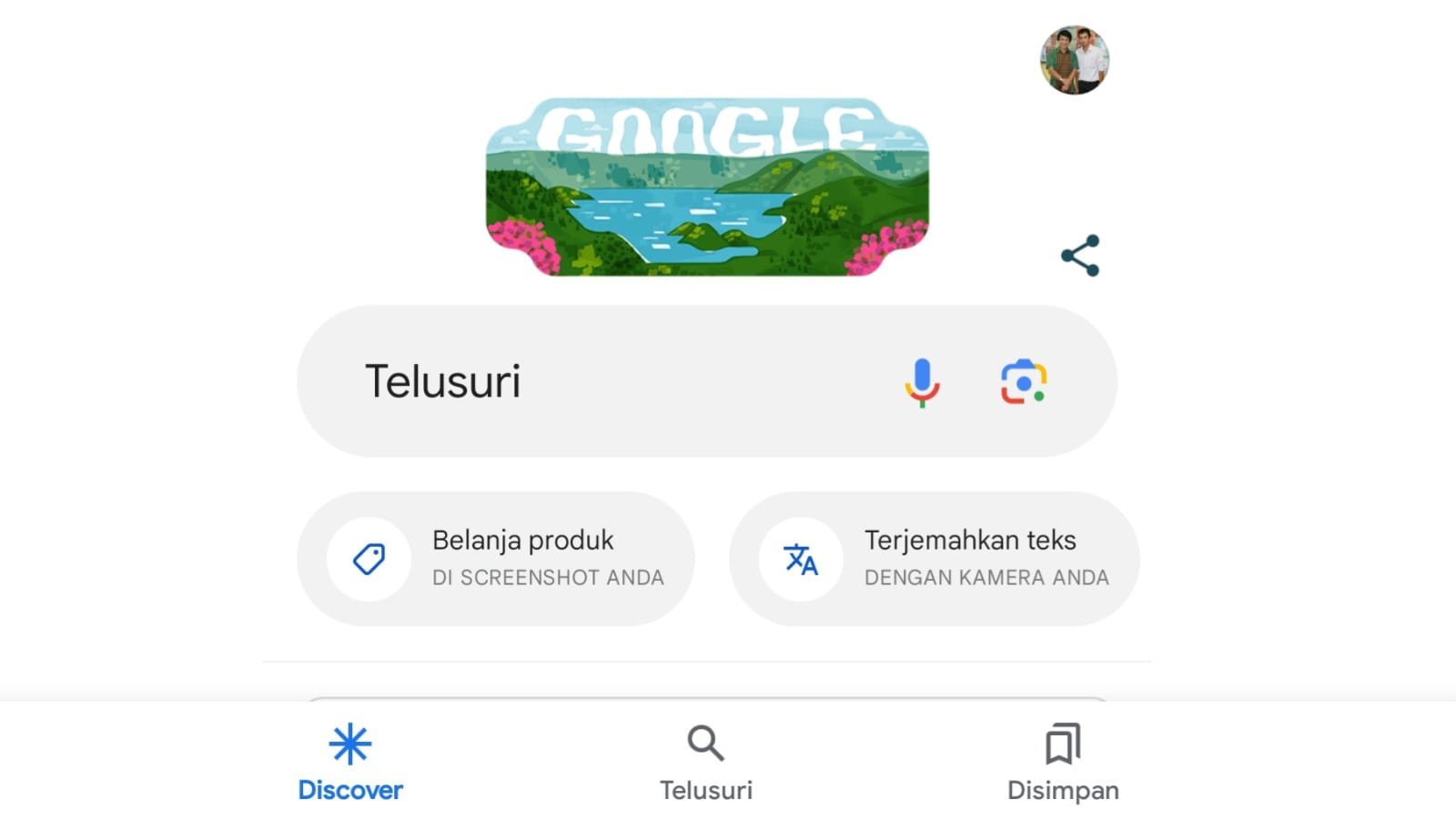The image size is (1456, 820).
Task: Select the Discover asterisk icon
Action: 350,744
